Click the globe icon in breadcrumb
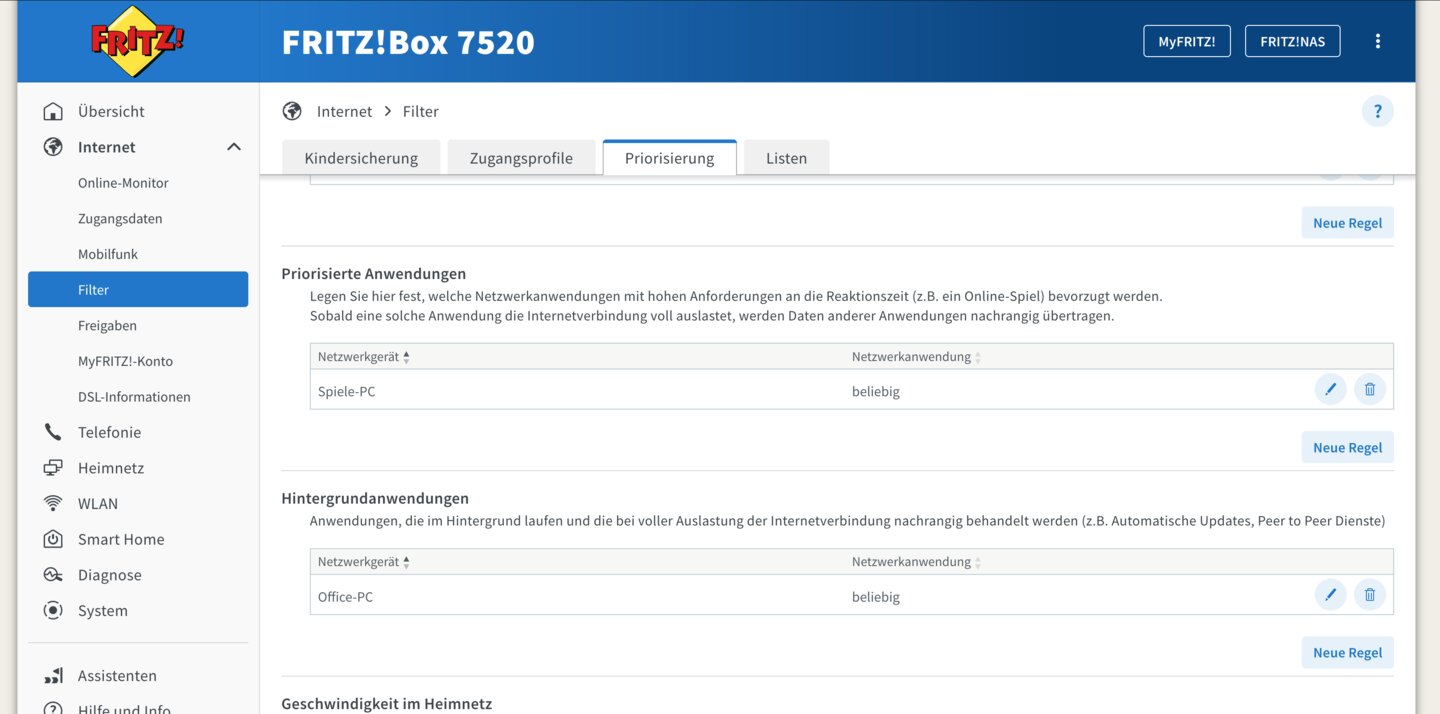The image size is (1440, 714). tap(292, 111)
